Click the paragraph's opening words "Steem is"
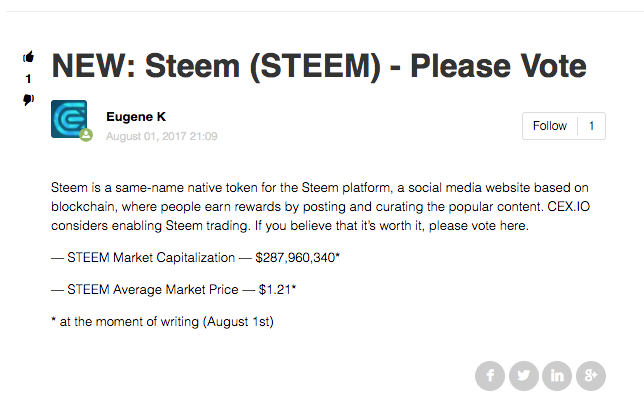Screen dimensions: 644x420 [75, 187]
